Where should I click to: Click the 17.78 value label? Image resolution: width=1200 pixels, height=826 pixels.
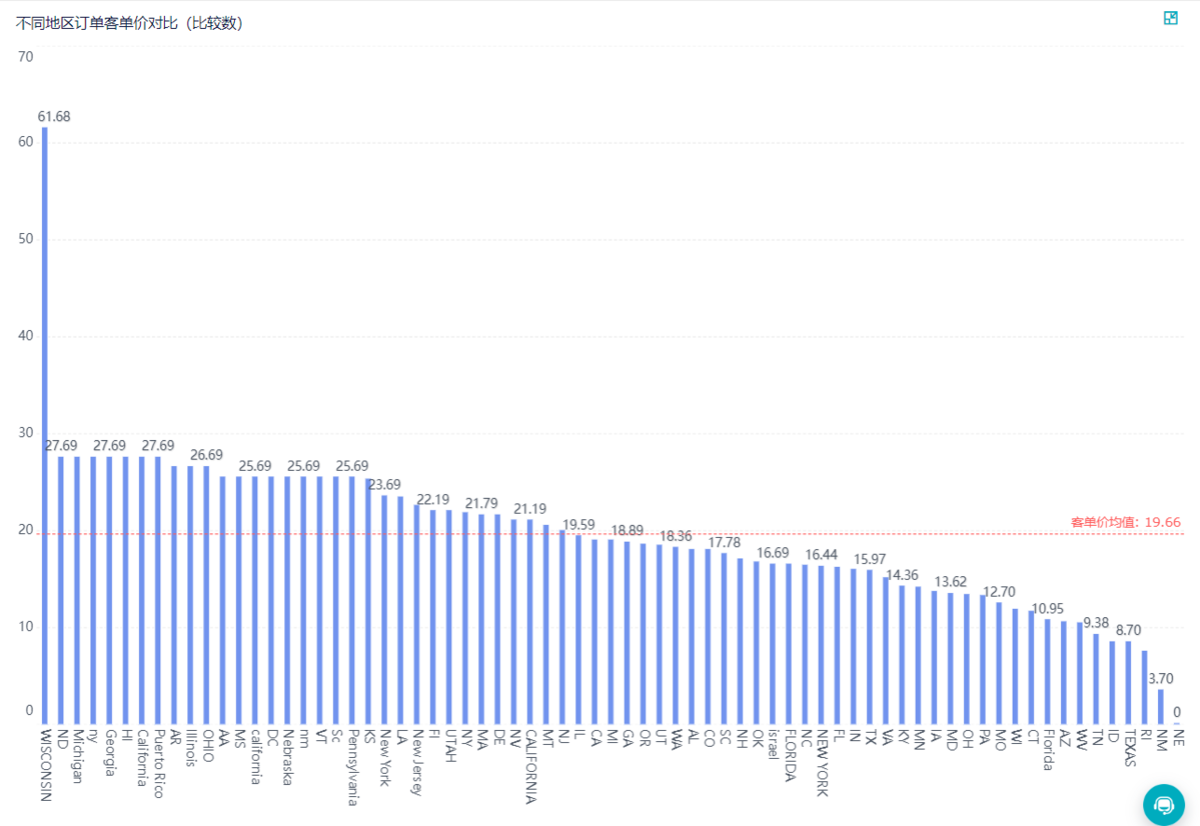point(724,542)
